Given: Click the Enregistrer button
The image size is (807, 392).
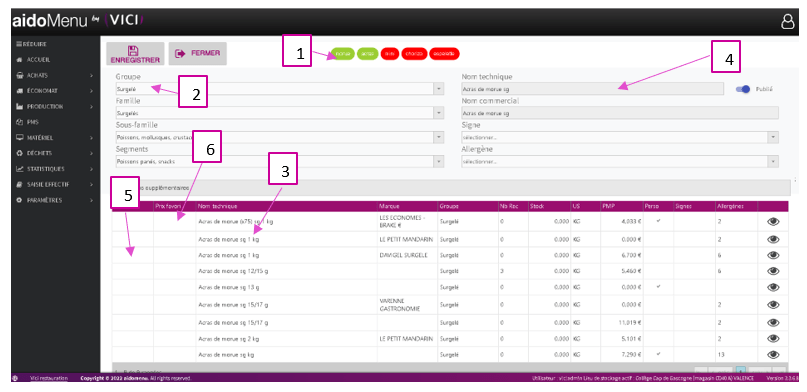Looking at the screenshot, I should coord(135,54).
